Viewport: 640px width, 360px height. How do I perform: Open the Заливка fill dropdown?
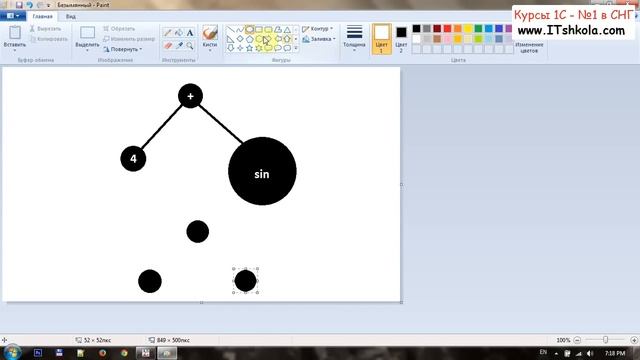pos(319,39)
